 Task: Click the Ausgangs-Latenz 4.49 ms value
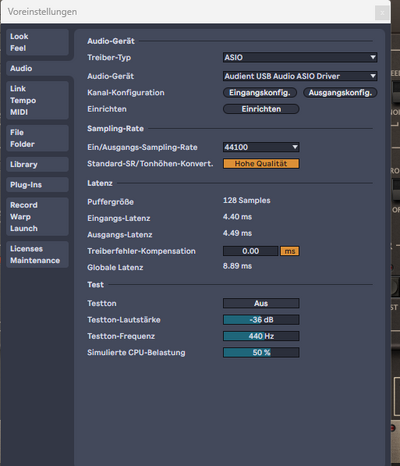pos(237,233)
